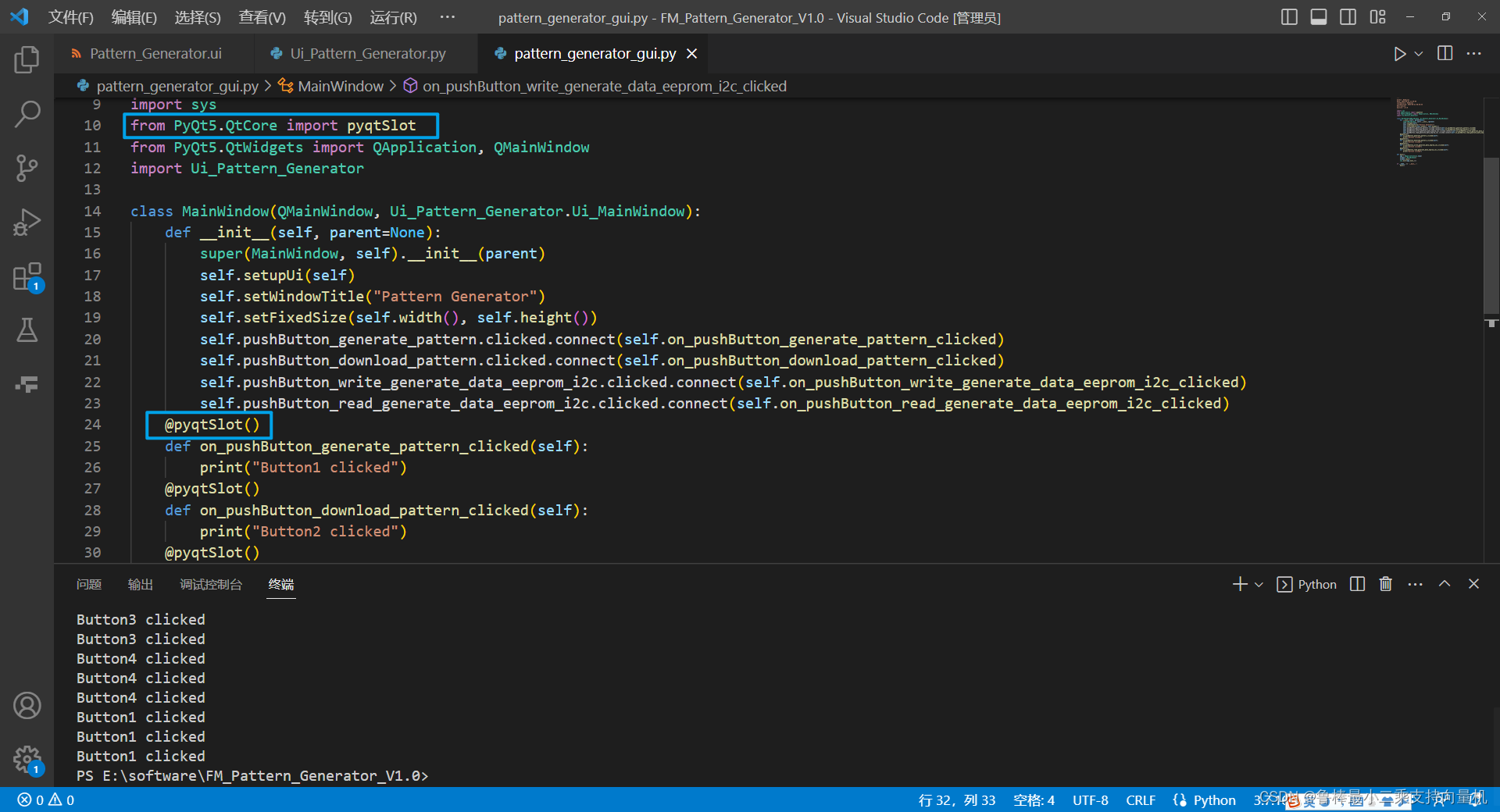The height and width of the screenshot is (812, 1500).
Task: Place cursor on class MainWindow line
Action: [415, 212]
